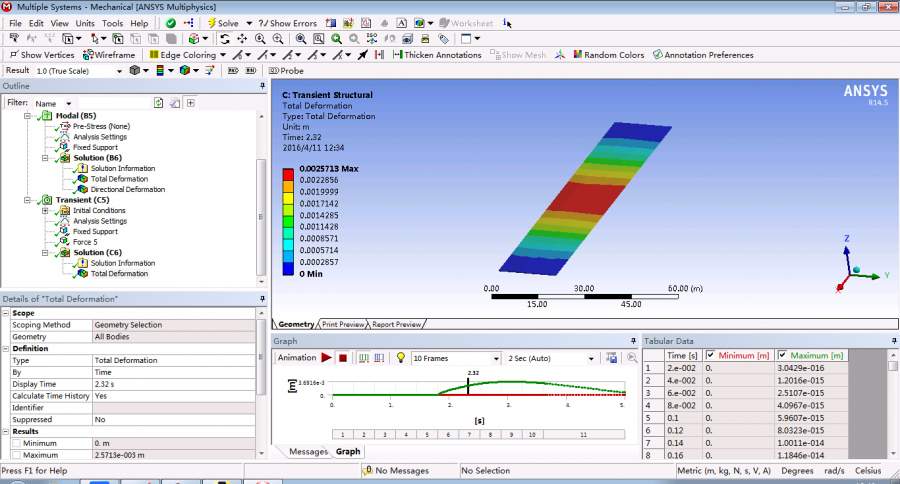Screen dimensions: 900x484
Task: Switch to the Report Preview tab
Action: [x=396, y=324]
